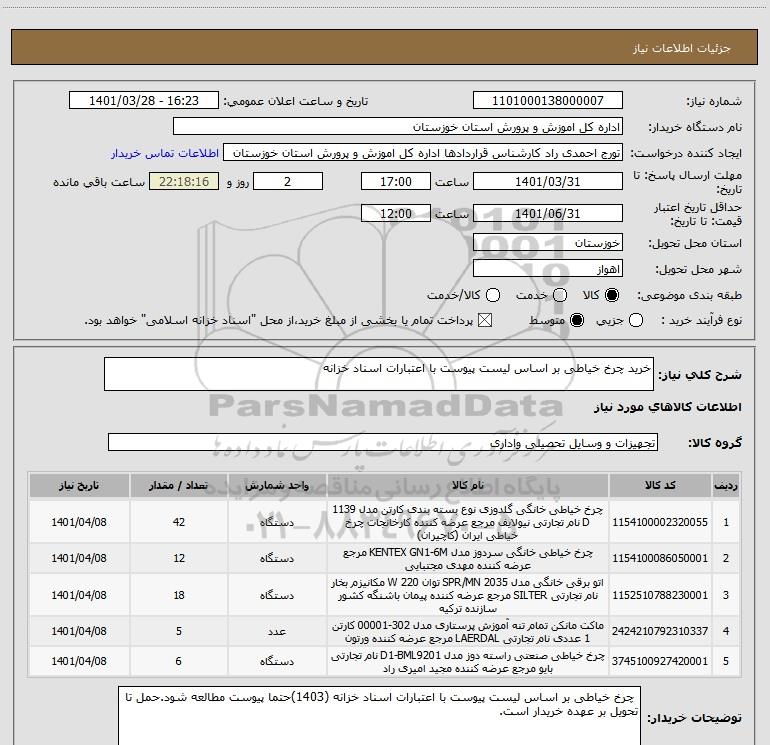Viewport: 770px width, 745px height.
Task: Select product code 1152510788230001
Action: 660,595
